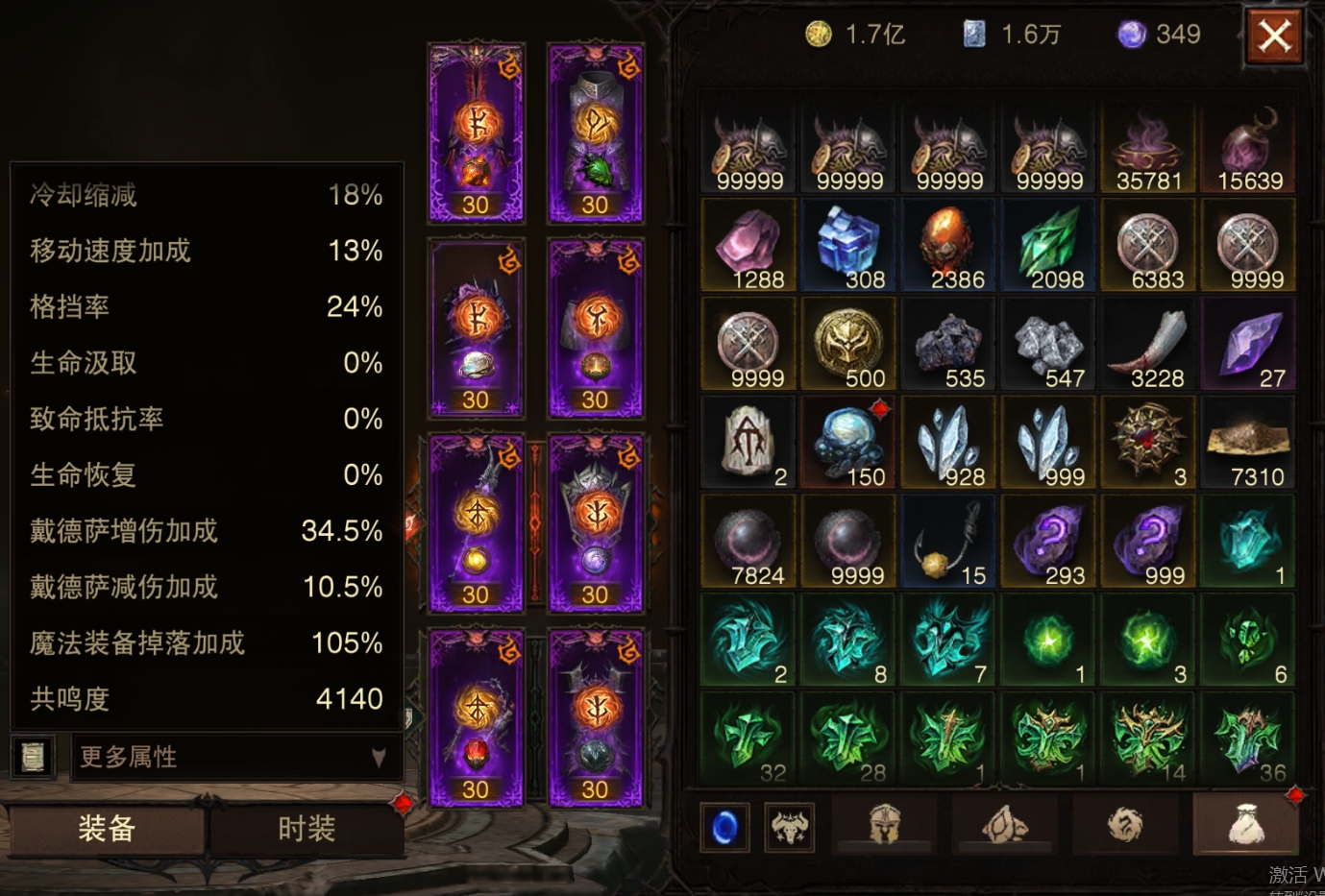Viewport: 1325px width, 896px height.
Task: Select the helmet inventory filter tab
Action: [884, 825]
